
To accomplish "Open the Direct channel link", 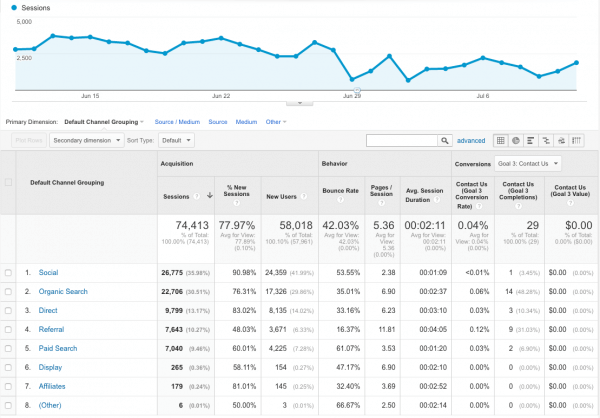I will [48, 310].
